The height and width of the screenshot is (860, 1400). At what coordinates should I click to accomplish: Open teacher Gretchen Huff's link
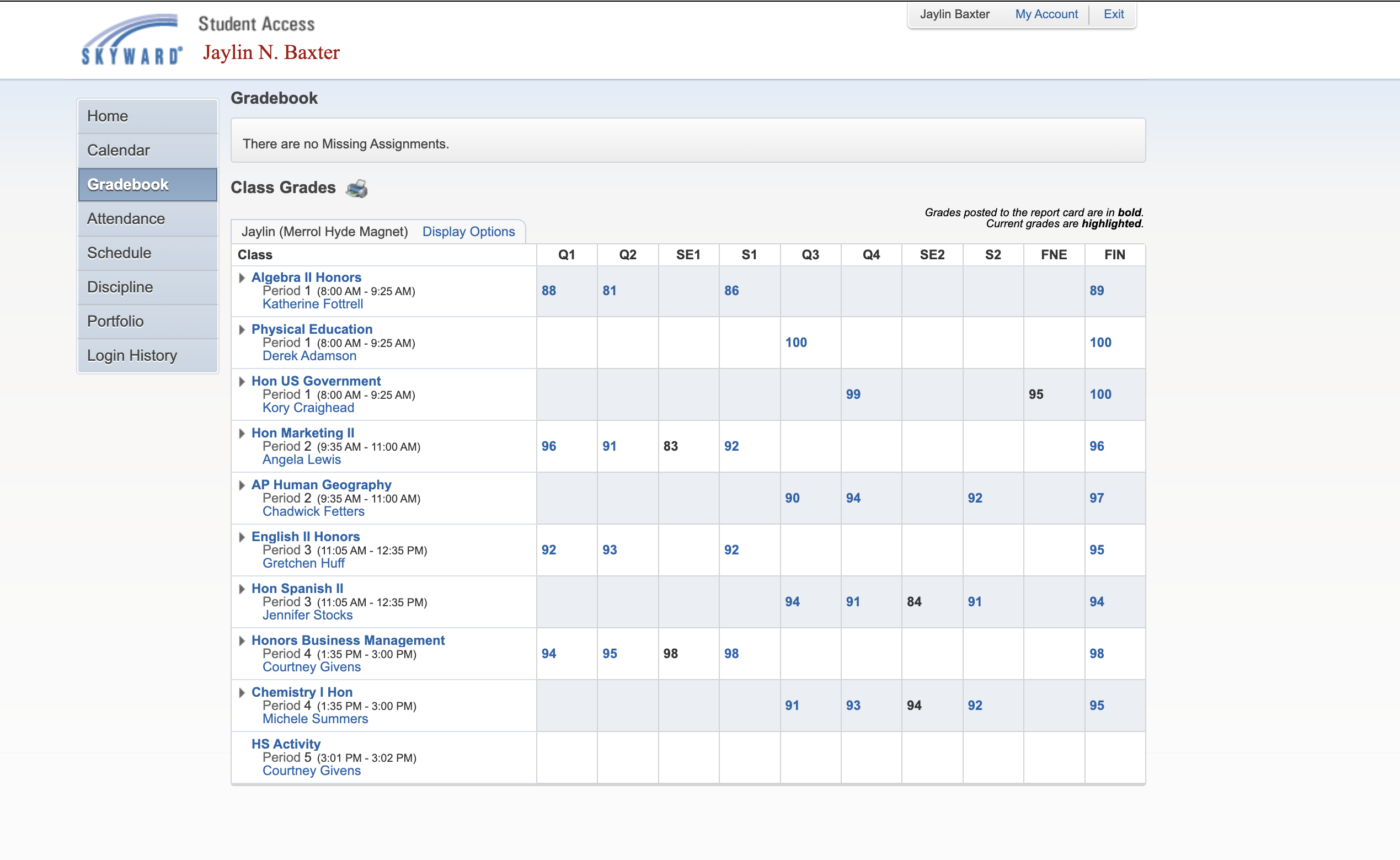pos(303,563)
